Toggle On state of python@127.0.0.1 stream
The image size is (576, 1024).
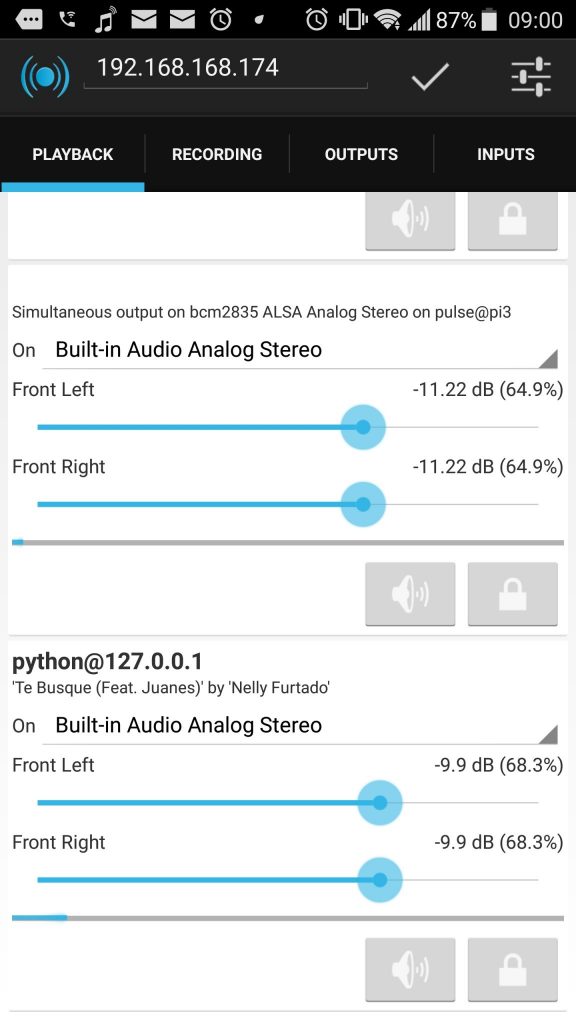(x=22, y=726)
